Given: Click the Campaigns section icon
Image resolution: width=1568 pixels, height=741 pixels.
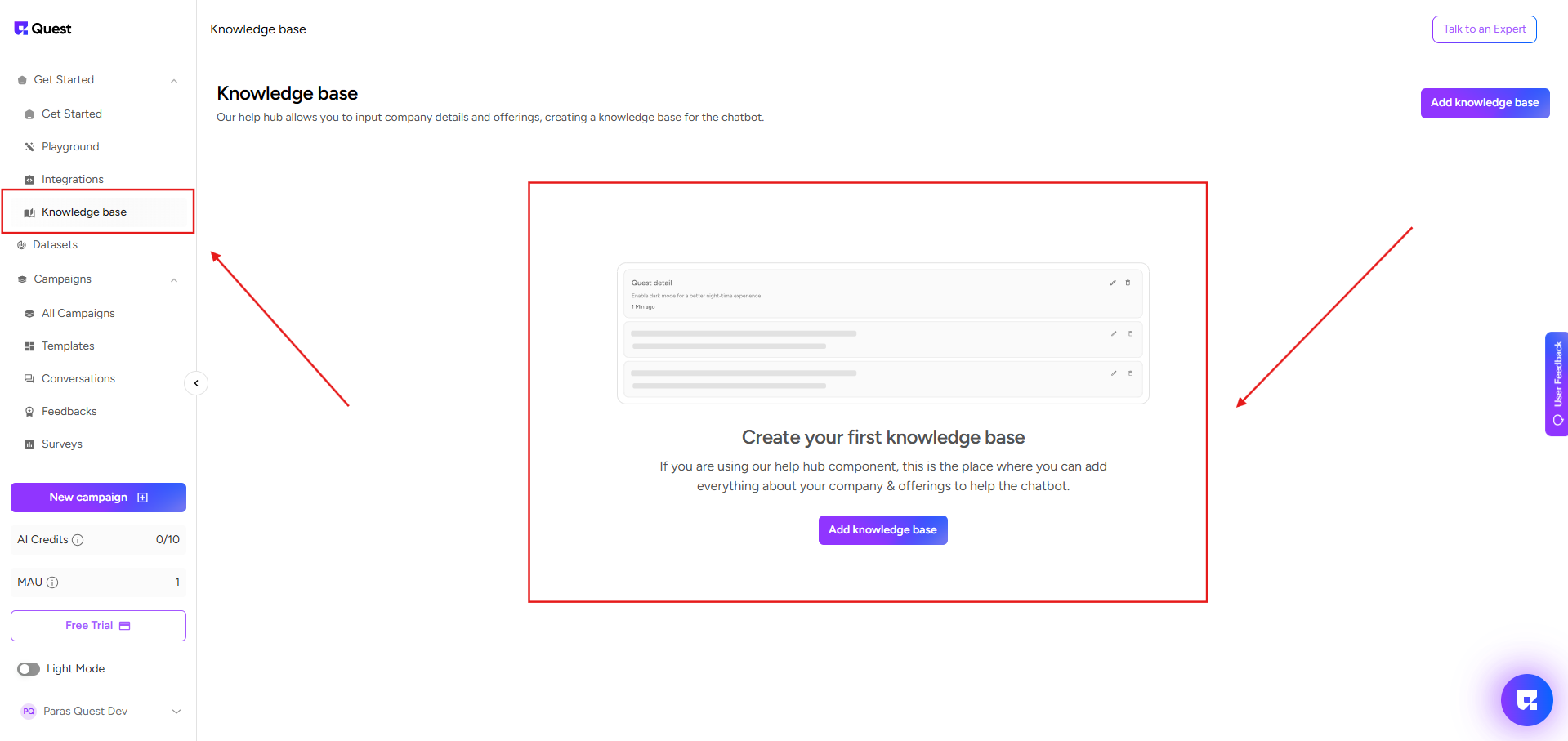Looking at the screenshot, I should click(x=22, y=279).
